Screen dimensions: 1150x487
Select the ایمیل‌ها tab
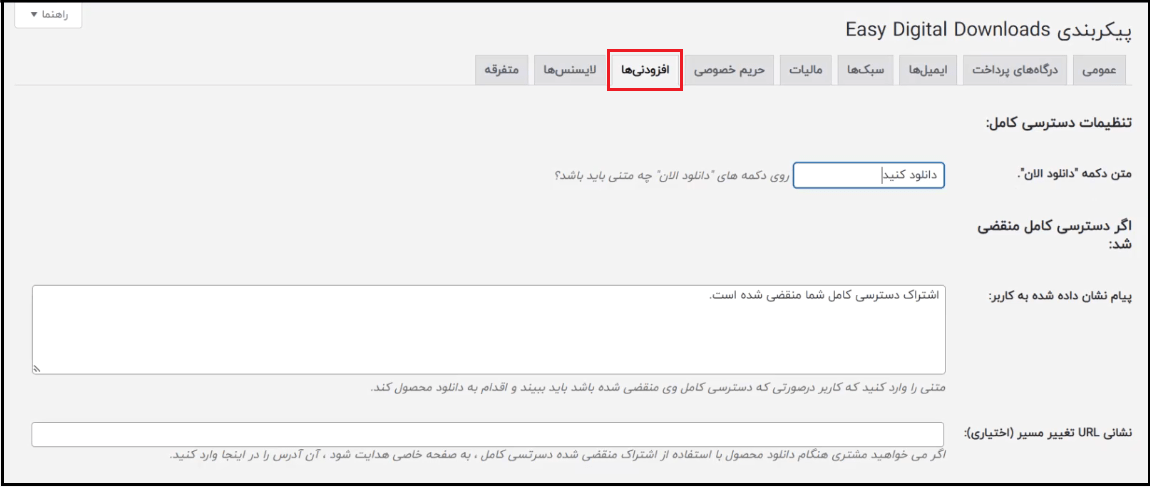coord(928,70)
